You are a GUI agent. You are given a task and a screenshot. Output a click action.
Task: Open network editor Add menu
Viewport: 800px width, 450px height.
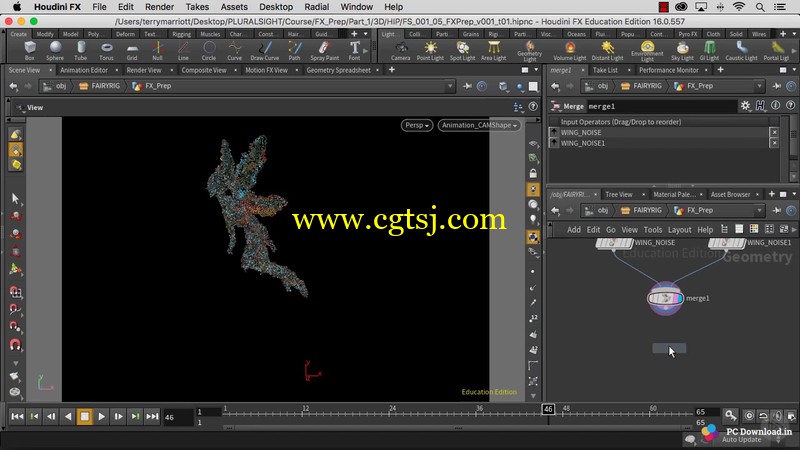click(573, 230)
